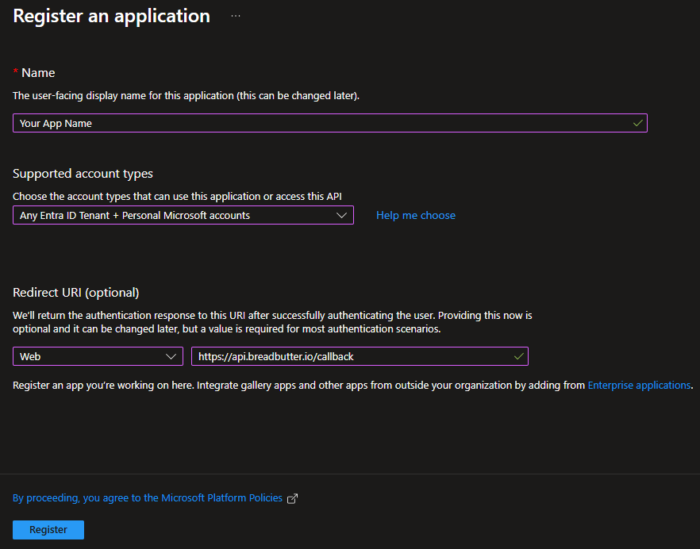The width and height of the screenshot is (700, 549).
Task: Open the Supported account types dropdown
Action: pos(182,215)
